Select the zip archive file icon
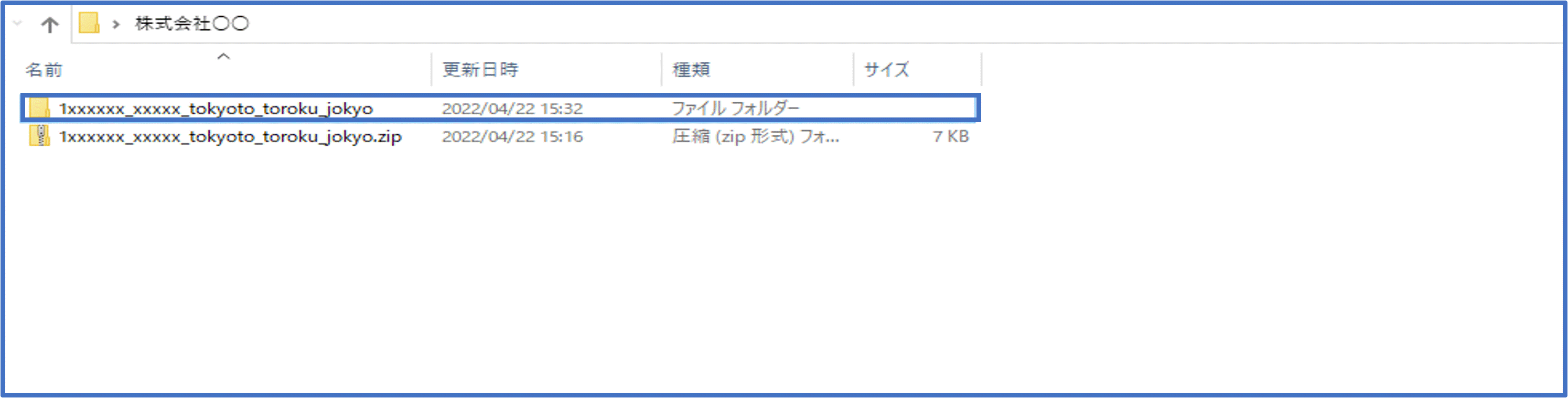The image size is (1568, 398). 39,136
